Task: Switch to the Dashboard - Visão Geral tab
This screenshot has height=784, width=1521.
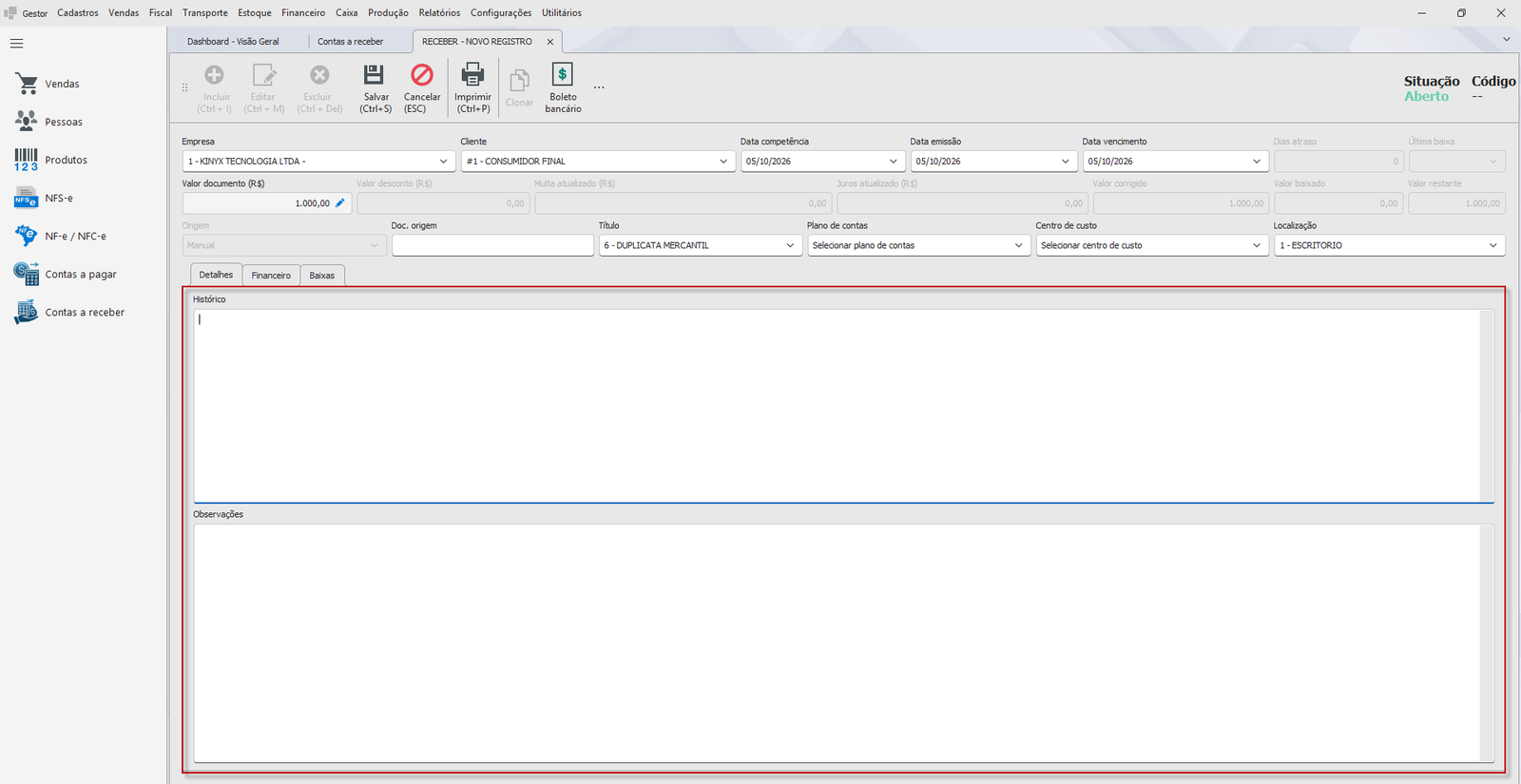Action: [233, 42]
